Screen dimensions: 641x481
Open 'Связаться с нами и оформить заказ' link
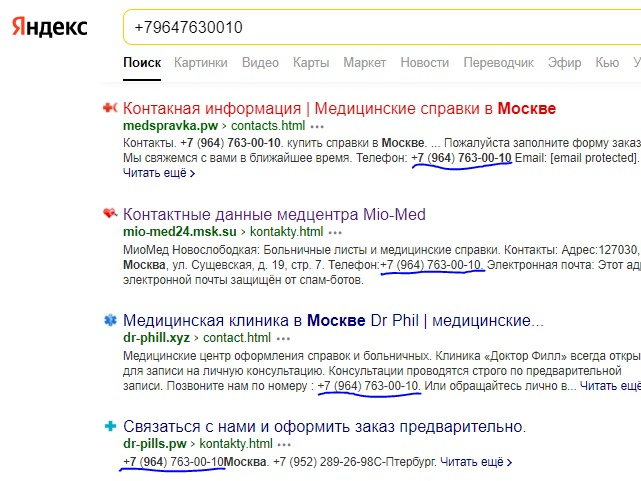(x=324, y=427)
